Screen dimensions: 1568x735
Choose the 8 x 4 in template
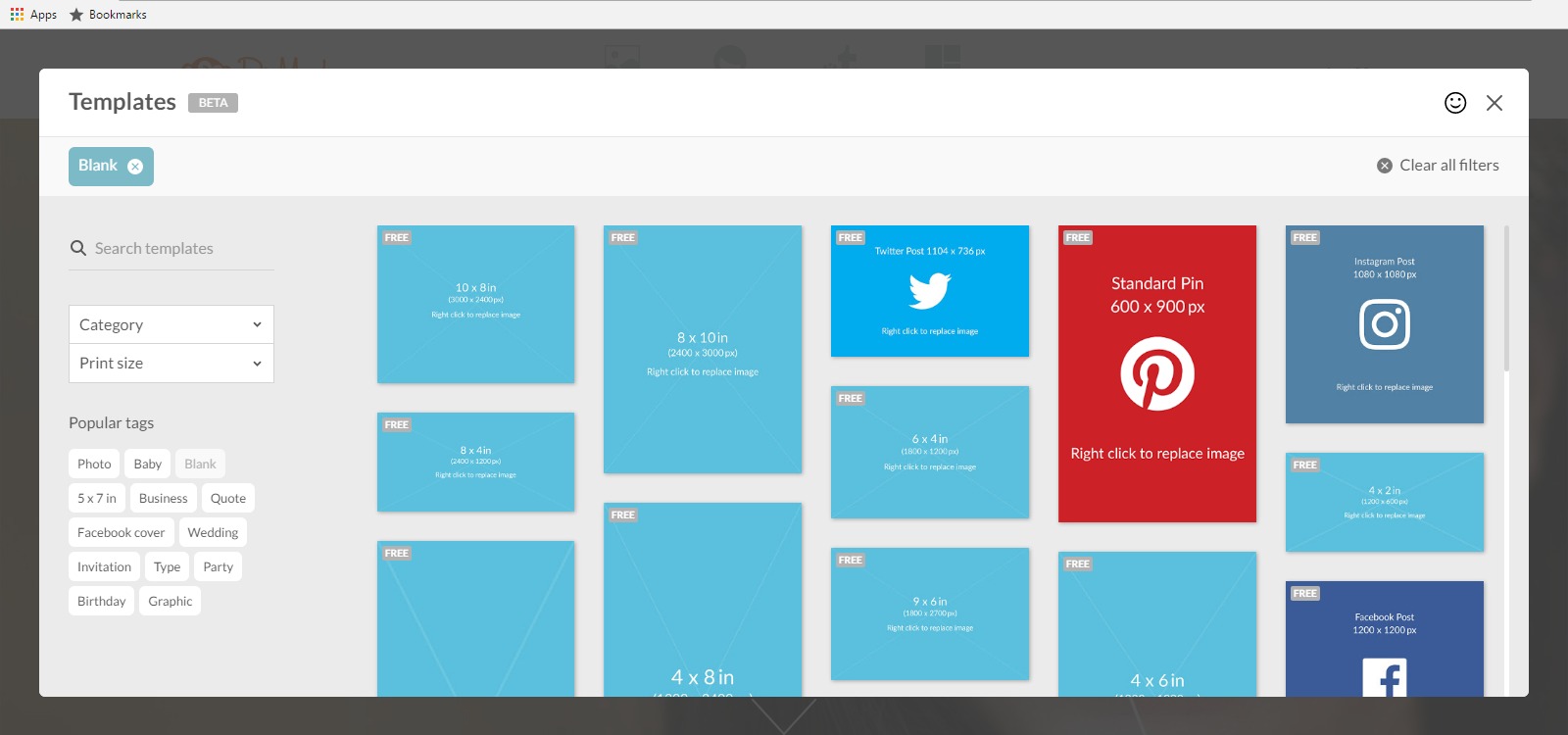[x=476, y=462]
